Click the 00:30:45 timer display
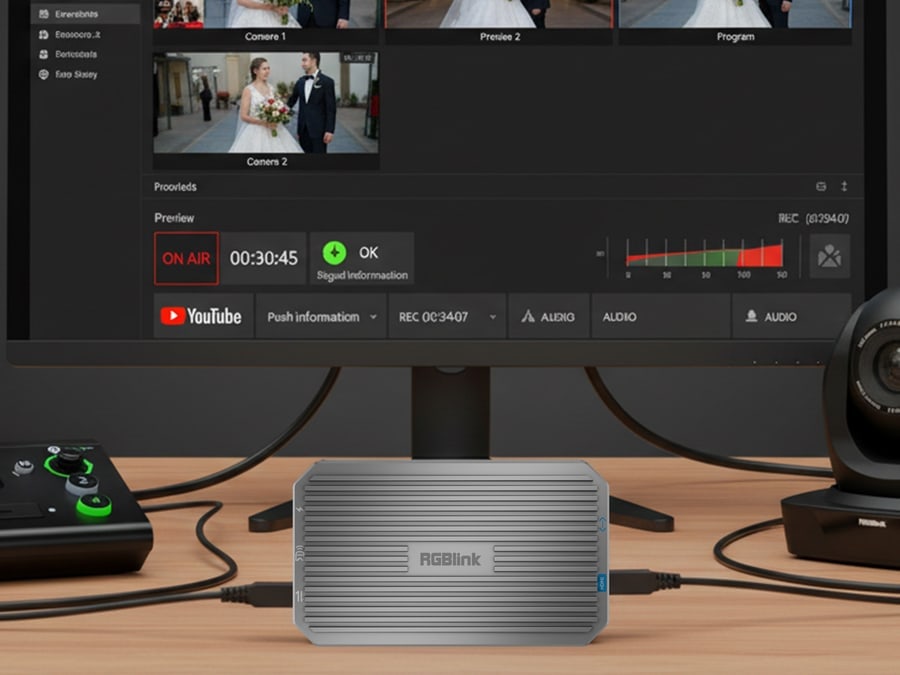 (263, 258)
